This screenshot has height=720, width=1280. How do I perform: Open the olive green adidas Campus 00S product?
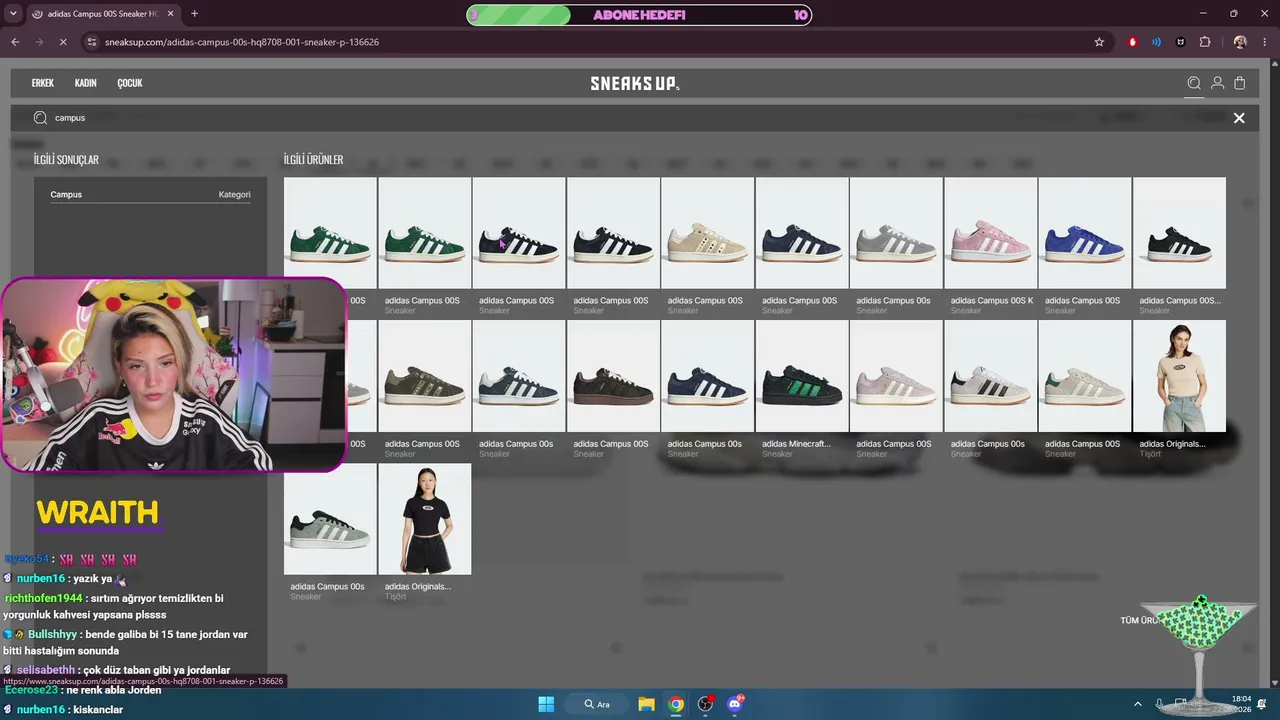(424, 390)
